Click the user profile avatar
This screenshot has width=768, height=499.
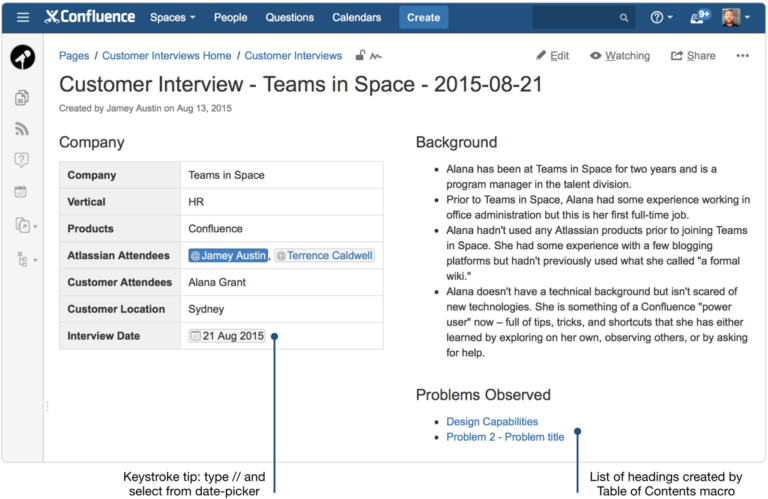(731, 17)
